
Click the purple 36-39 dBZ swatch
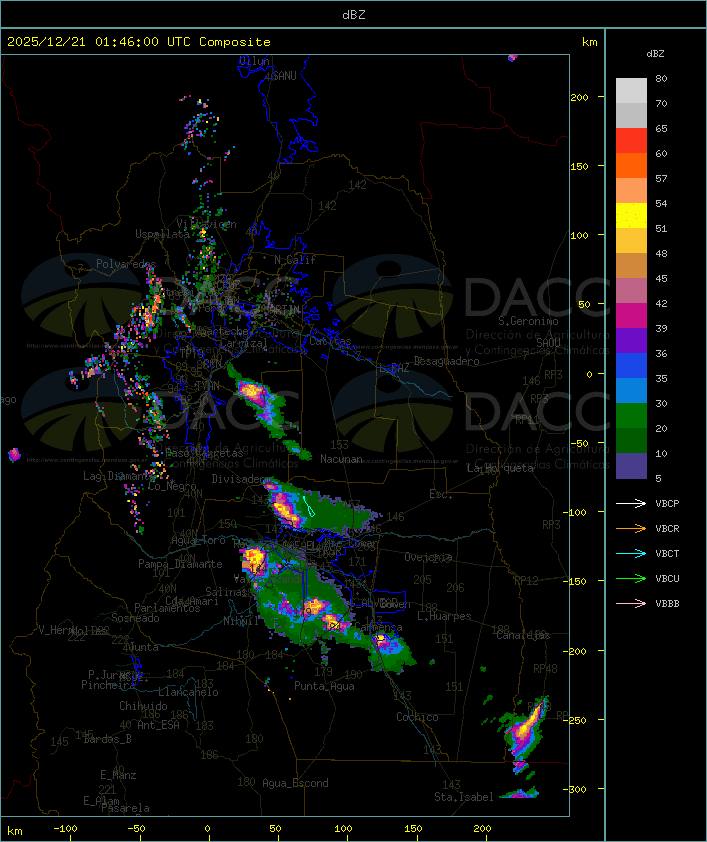coord(631,340)
